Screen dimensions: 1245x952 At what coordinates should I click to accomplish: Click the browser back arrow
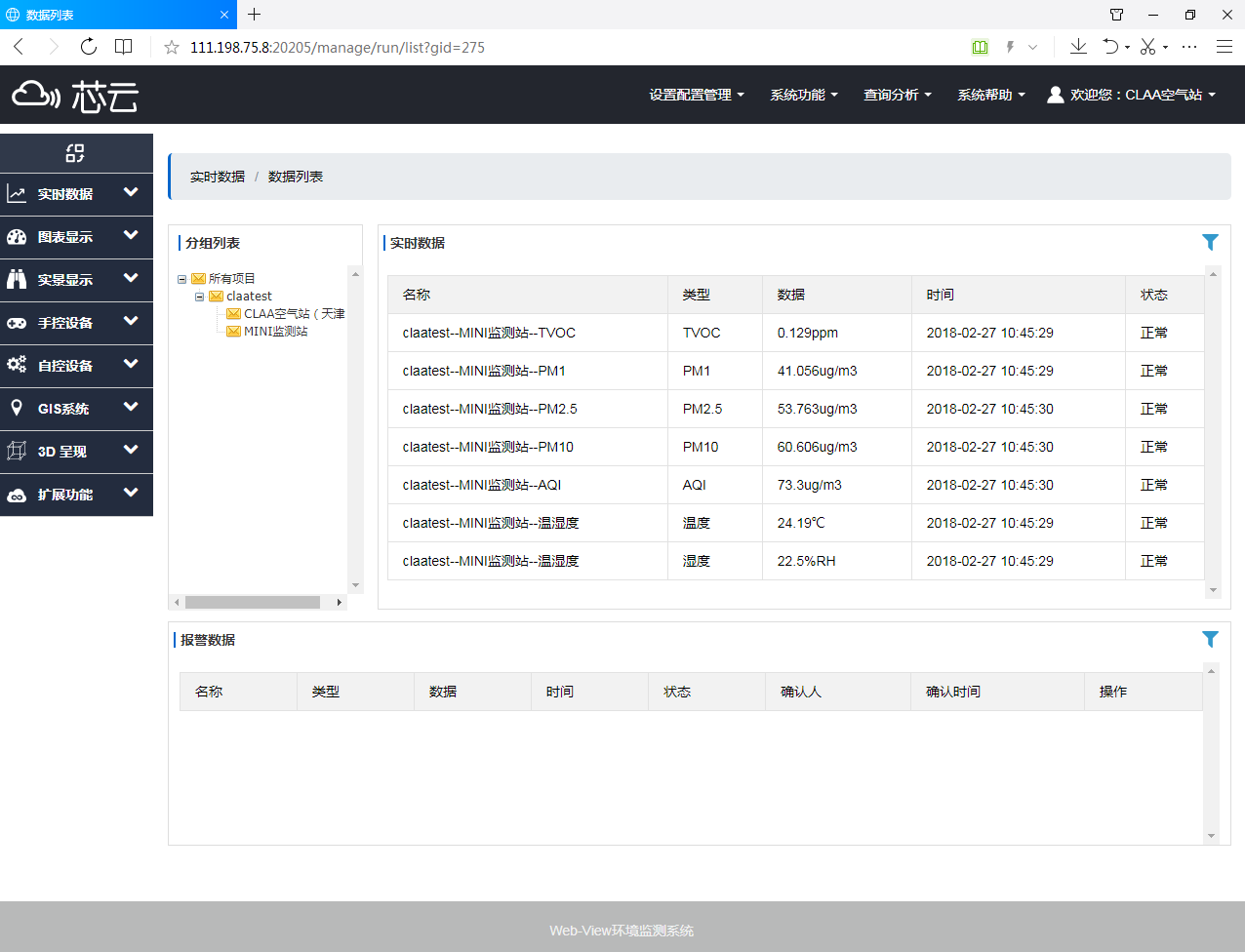tap(19, 47)
